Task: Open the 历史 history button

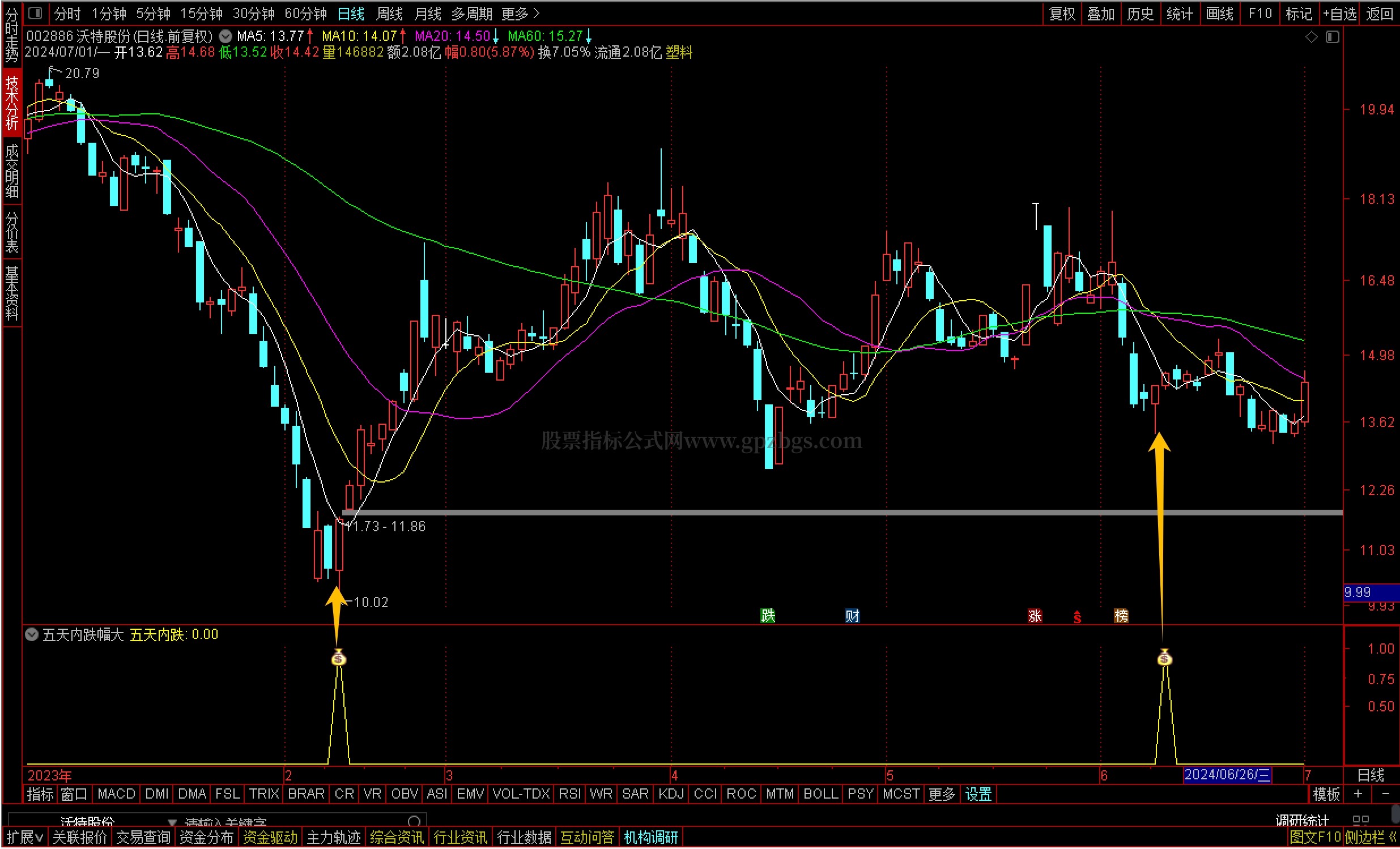Action: click(1141, 14)
